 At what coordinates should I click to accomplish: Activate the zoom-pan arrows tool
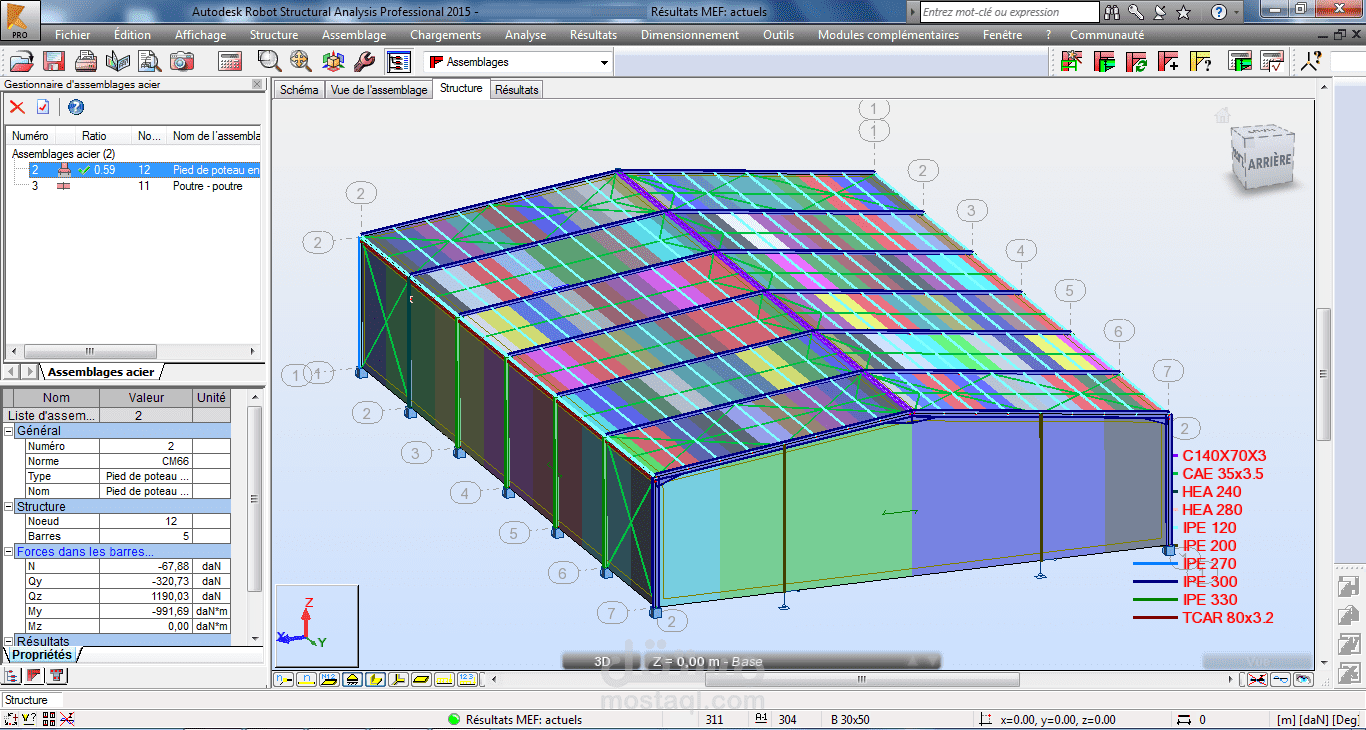301,62
